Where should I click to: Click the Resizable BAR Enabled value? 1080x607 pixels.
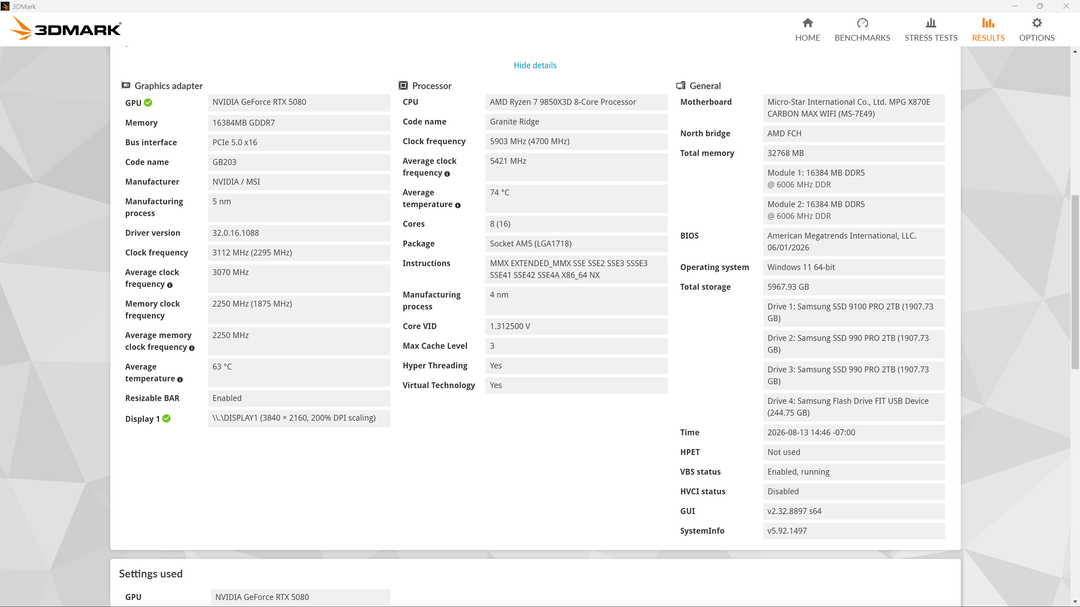[x=299, y=398]
